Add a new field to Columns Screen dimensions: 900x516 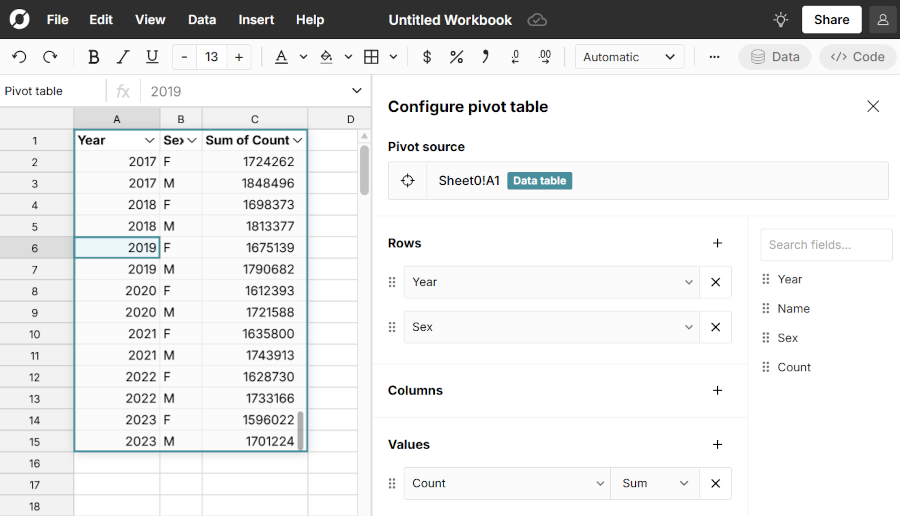click(x=717, y=390)
